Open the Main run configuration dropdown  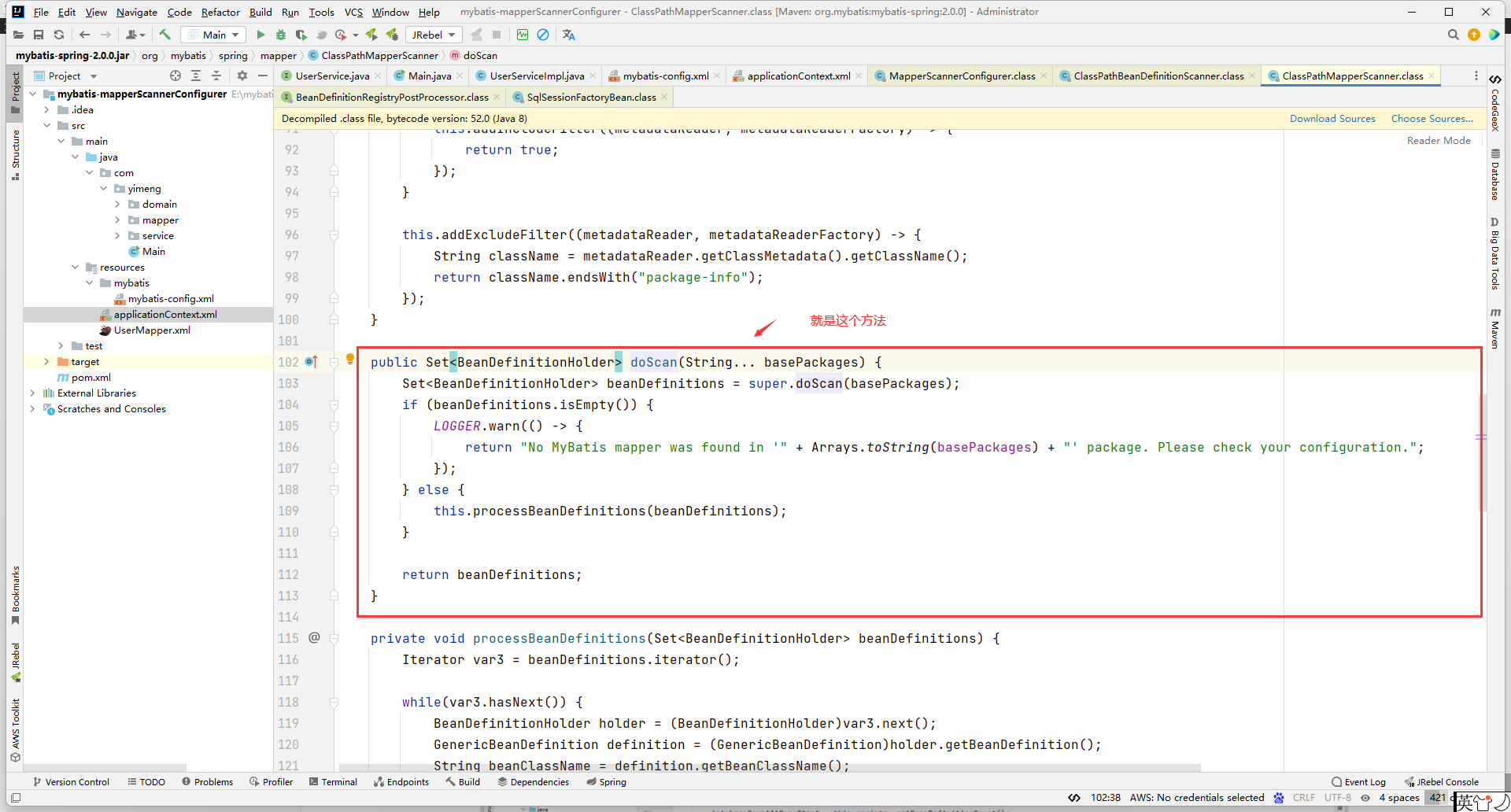pyautogui.click(x=213, y=35)
